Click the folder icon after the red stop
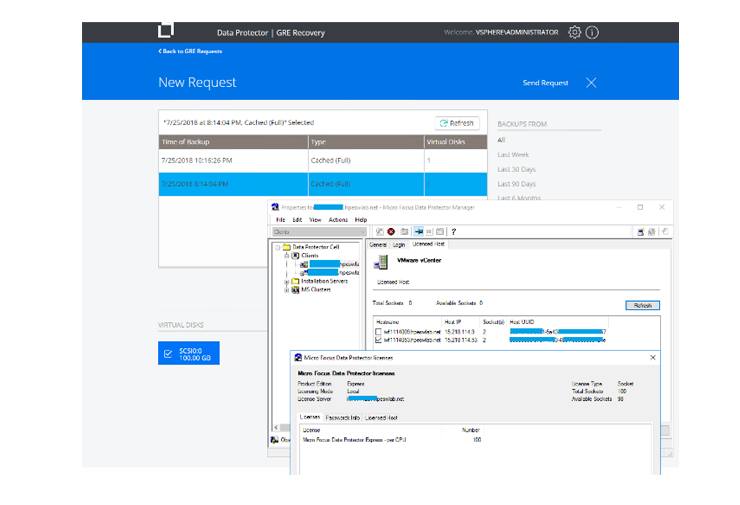This screenshot has width=740, height=505. coord(404,232)
